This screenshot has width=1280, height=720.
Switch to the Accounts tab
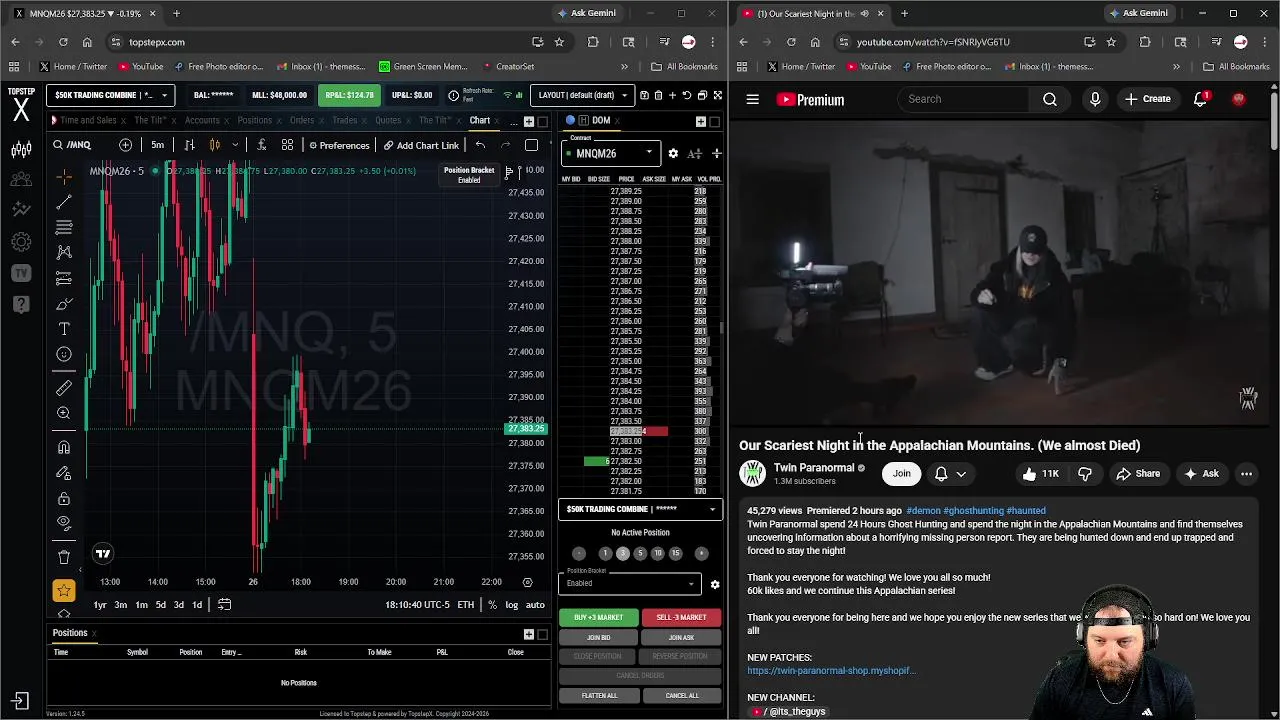tap(201, 120)
